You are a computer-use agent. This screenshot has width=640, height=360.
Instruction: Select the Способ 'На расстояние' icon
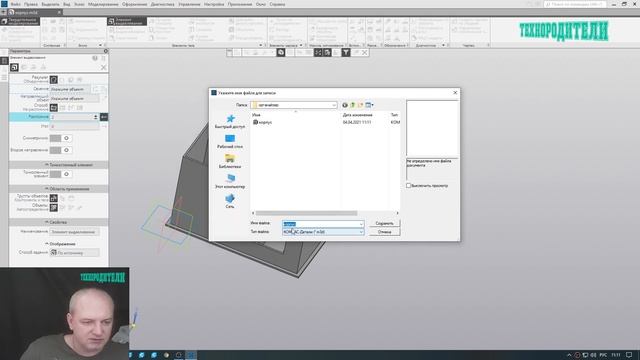(53, 108)
